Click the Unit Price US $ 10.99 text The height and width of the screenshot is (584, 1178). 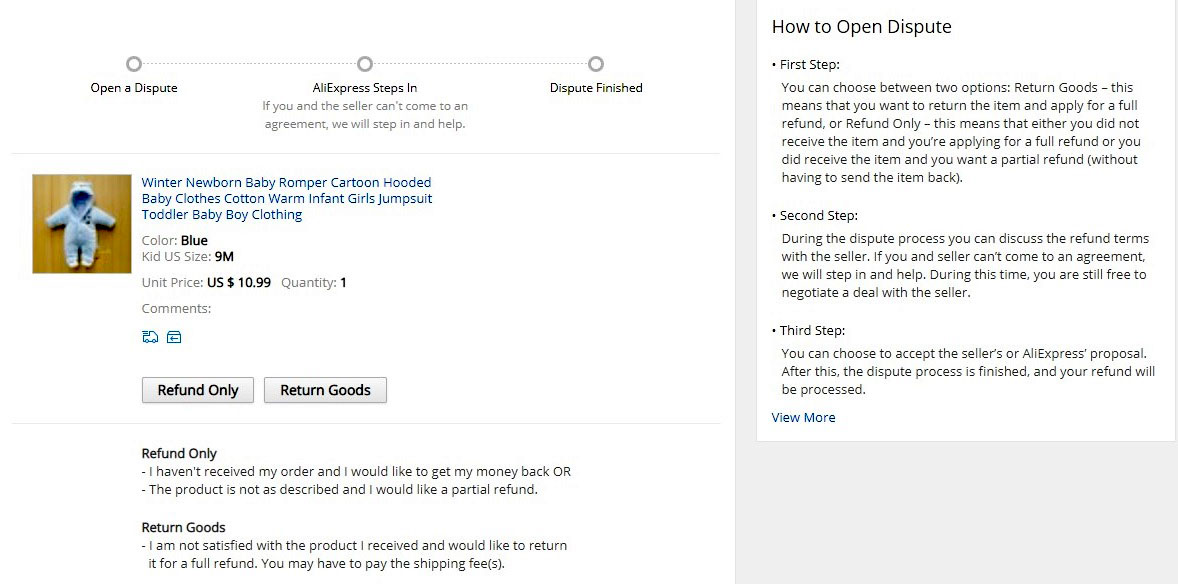point(206,283)
